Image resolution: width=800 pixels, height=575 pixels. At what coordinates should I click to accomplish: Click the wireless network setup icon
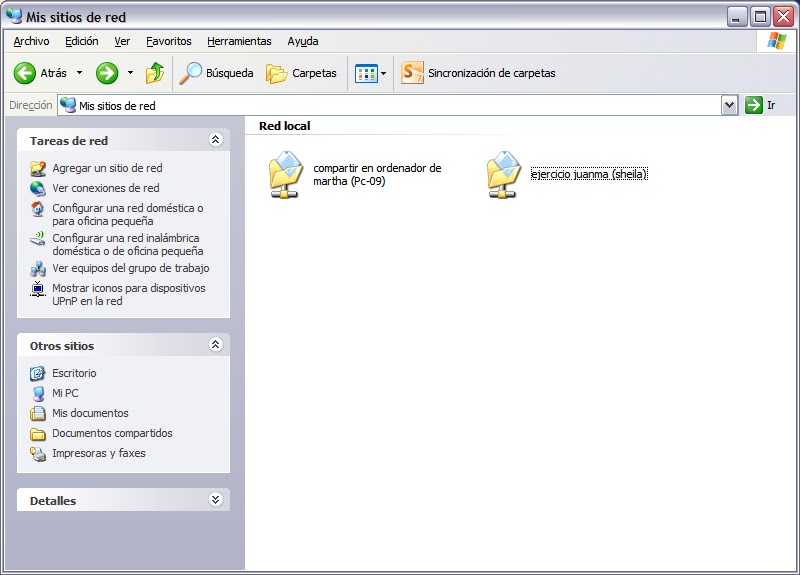pos(38,238)
